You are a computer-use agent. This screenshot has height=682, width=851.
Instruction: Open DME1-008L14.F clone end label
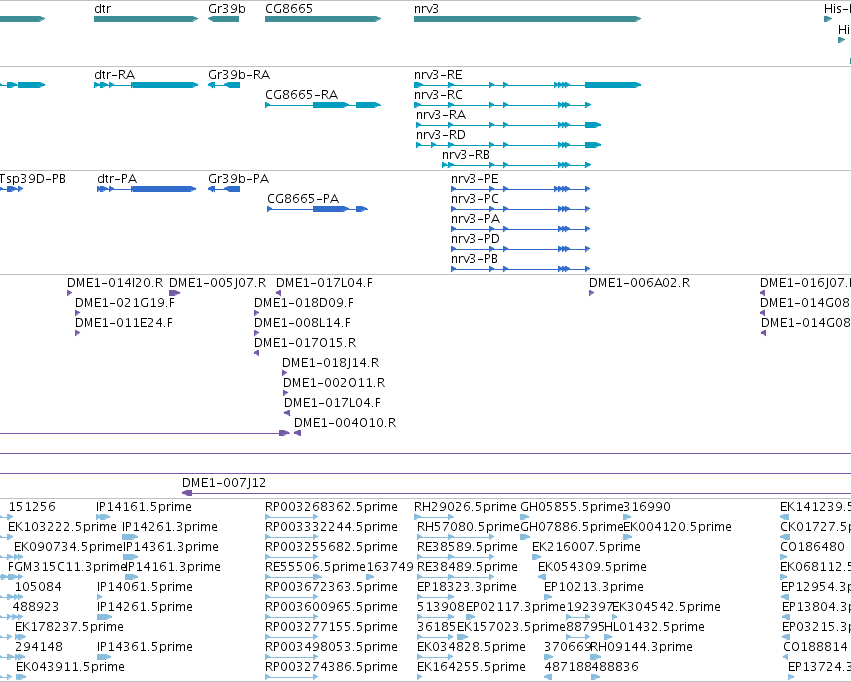tap(302, 323)
